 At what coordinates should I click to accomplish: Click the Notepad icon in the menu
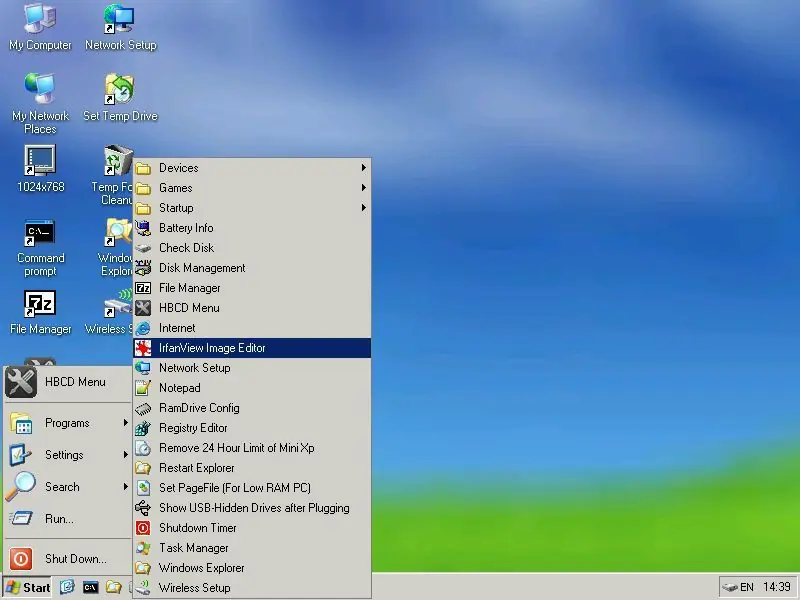point(143,388)
